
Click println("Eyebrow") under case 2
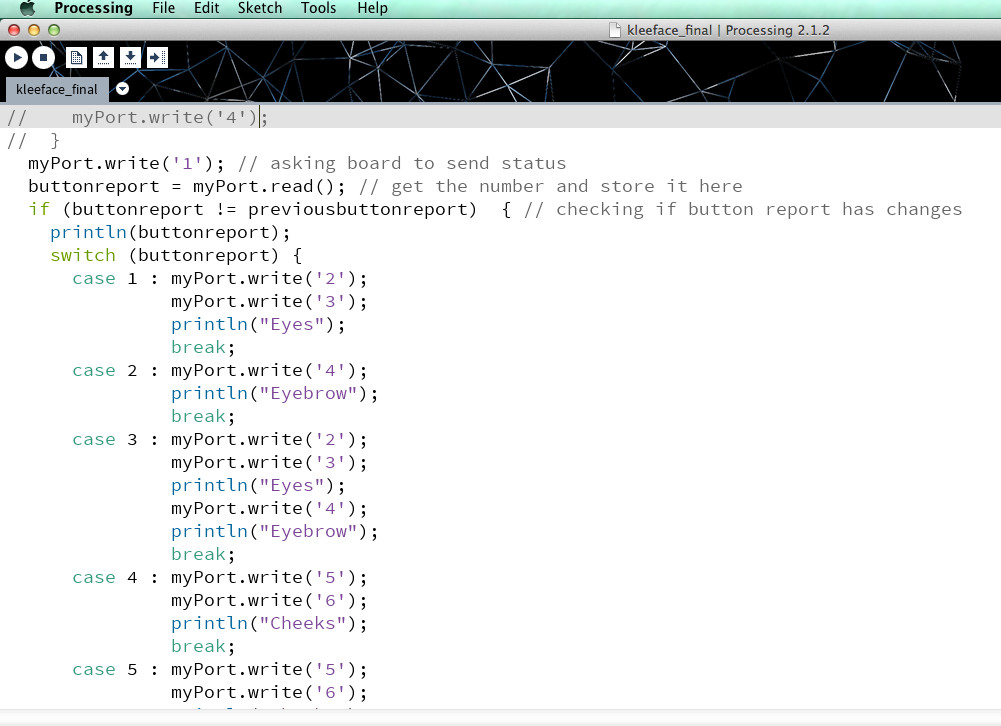pyautogui.click(x=275, y=393)
